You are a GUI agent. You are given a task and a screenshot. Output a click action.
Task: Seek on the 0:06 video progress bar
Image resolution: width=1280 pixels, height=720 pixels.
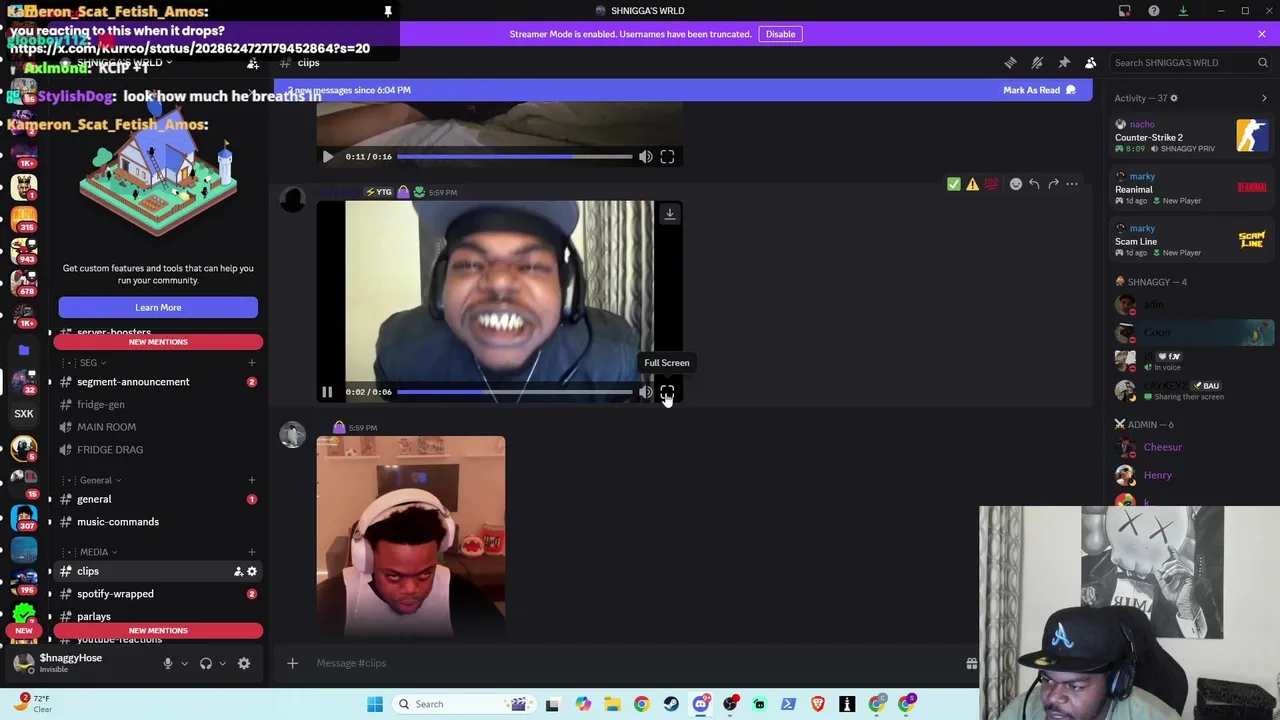pos(514,392)
